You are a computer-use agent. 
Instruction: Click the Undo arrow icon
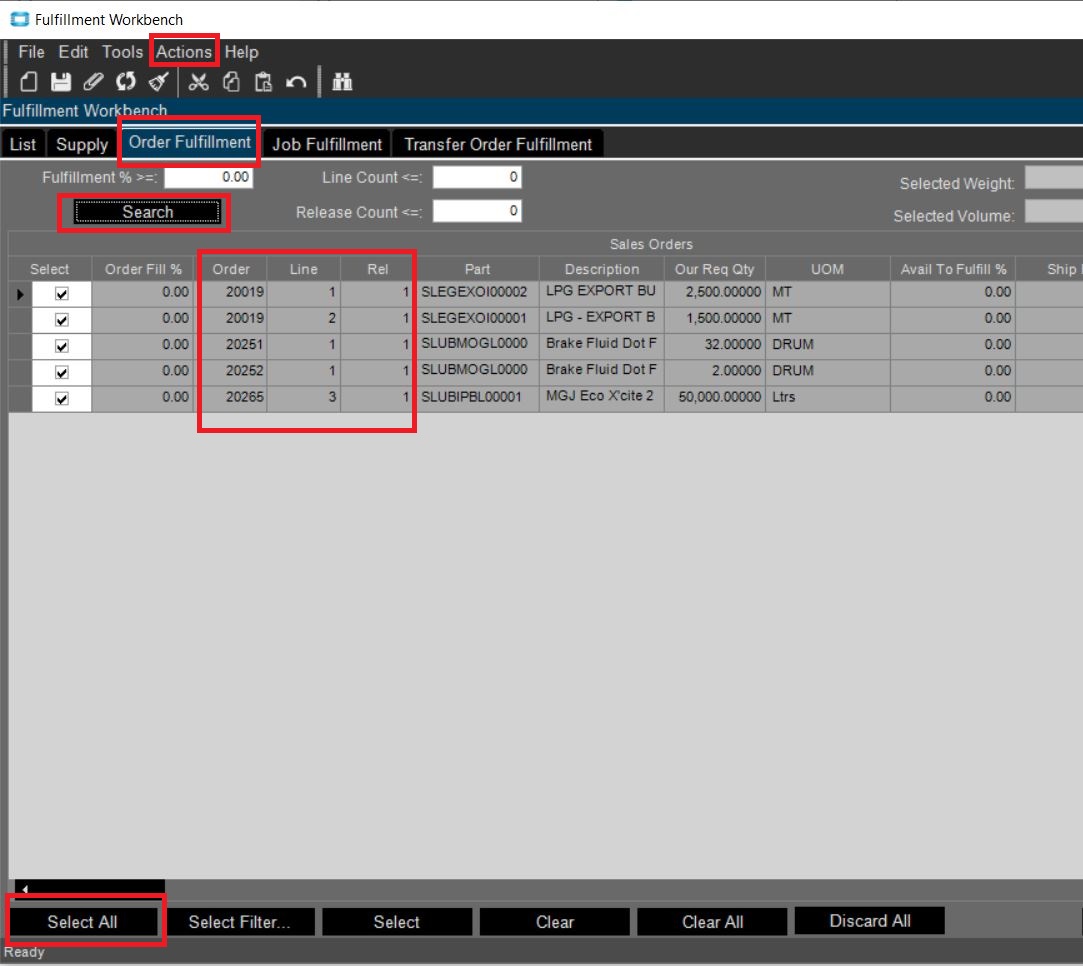pyautogui.click(x=296, y=82)
